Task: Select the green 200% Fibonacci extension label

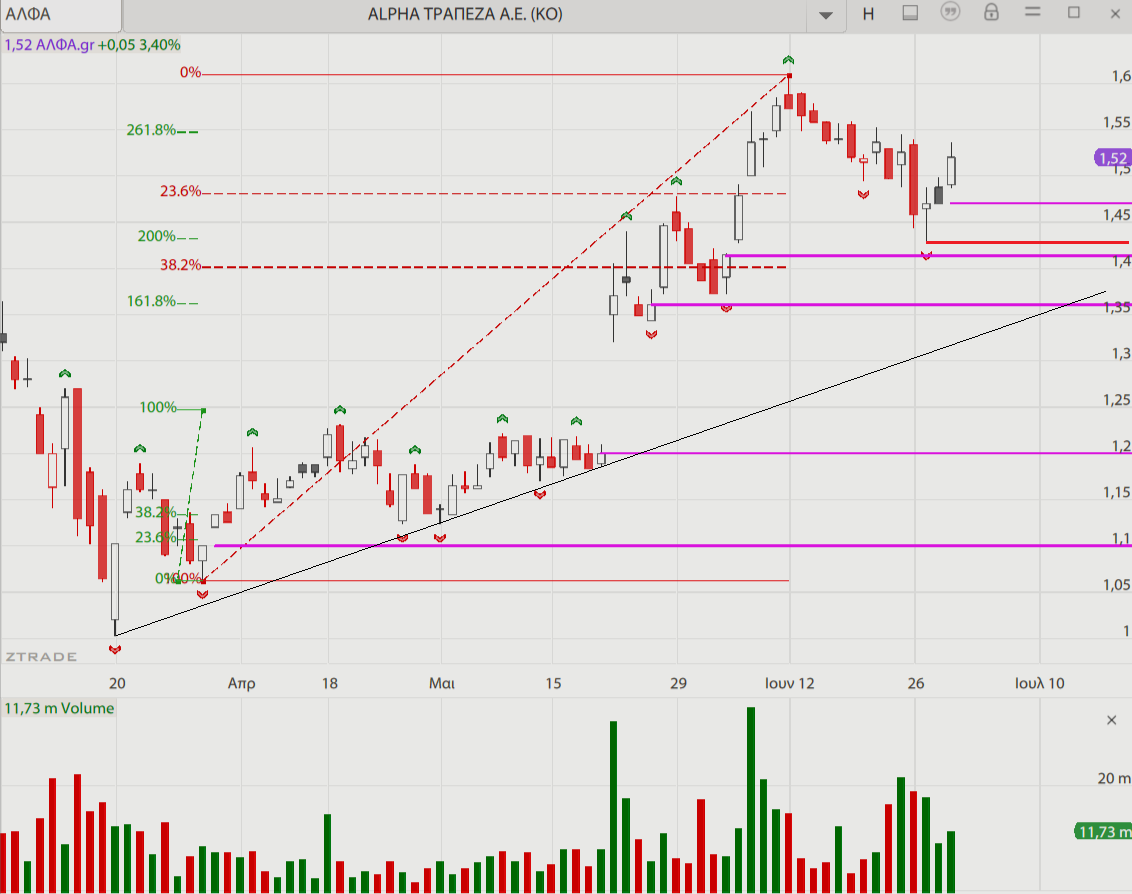Action: coord(157,236)
